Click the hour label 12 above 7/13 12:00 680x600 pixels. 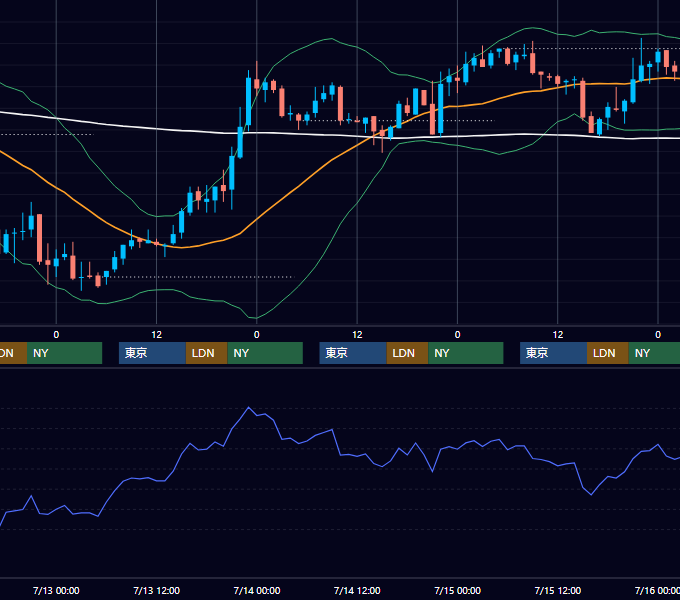(157, 335)
